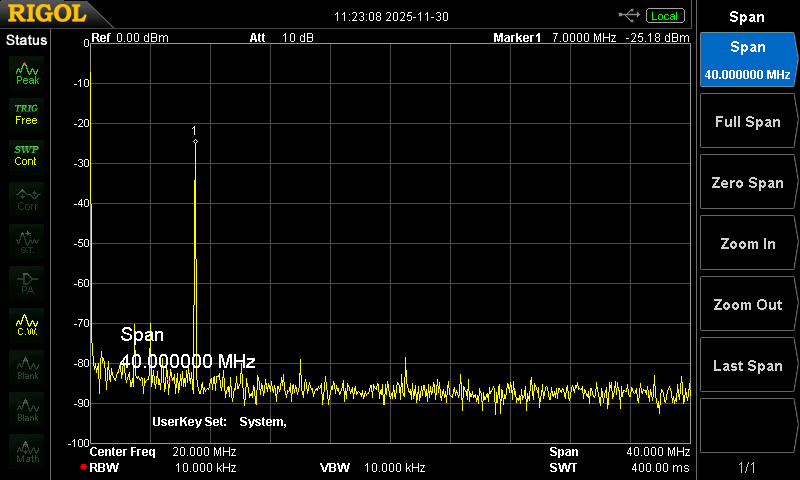Click the C.W. trace status icon
800x480 pixels.
(x=27, y=324)
